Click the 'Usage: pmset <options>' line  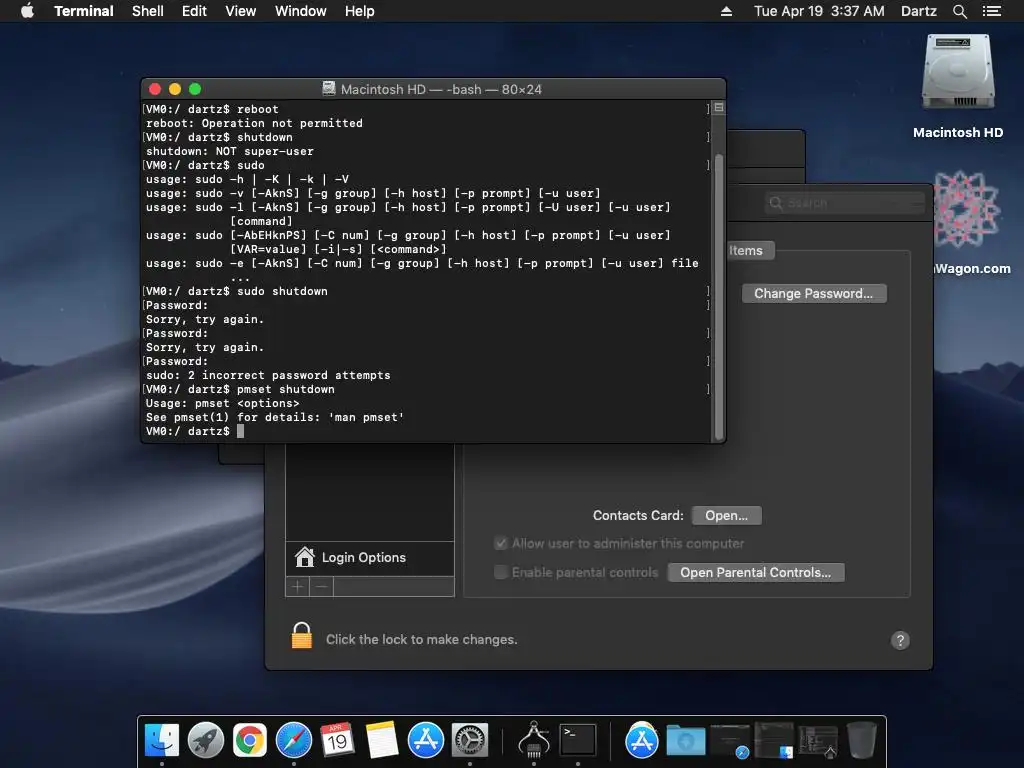click(x=223, y=403)
